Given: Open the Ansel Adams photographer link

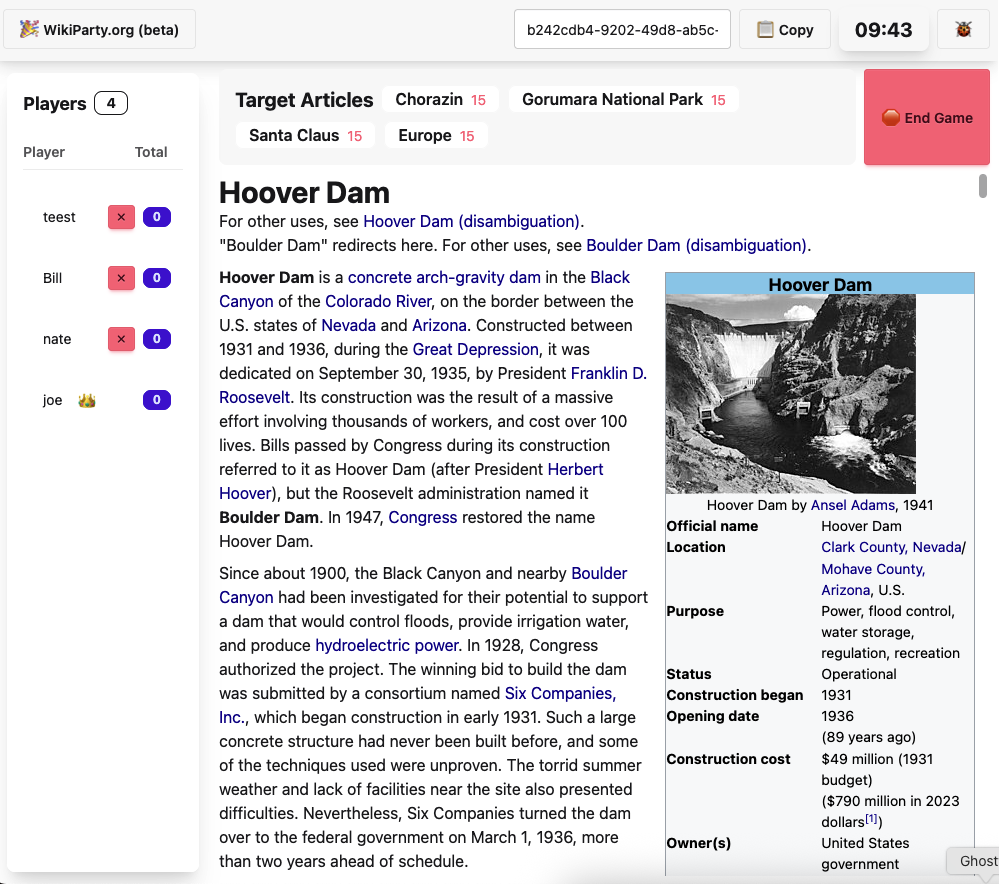Looking at the screenshot, I should (x=852, y=505).
